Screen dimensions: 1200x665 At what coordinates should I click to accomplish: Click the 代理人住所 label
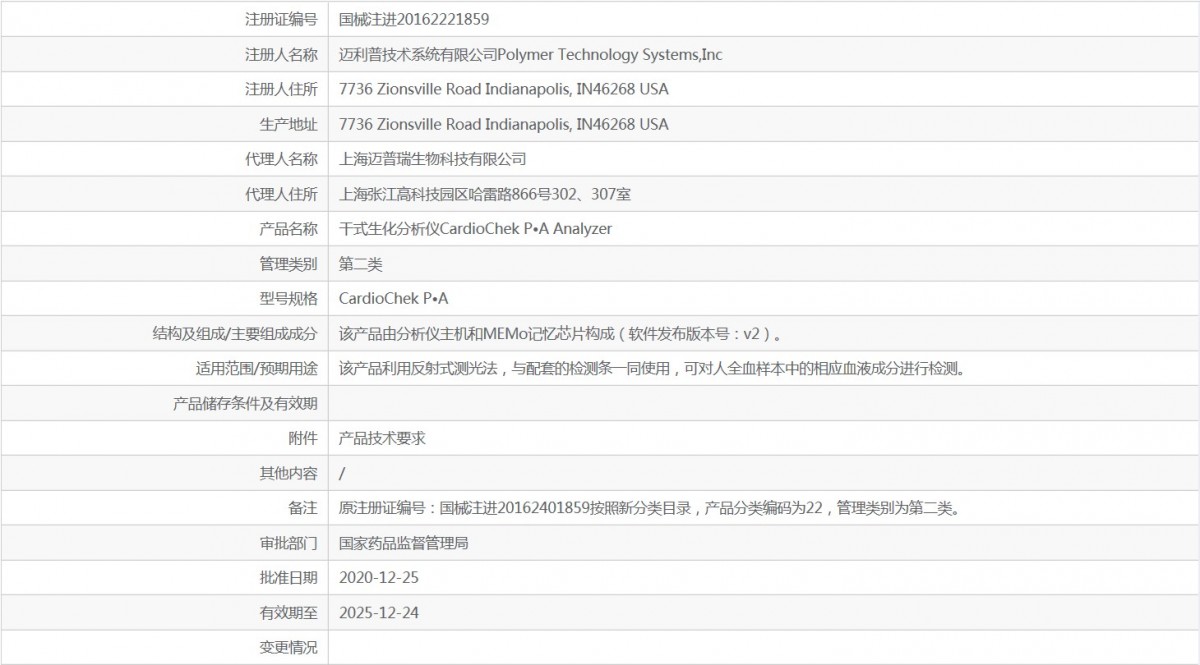(x=281, y=194)
